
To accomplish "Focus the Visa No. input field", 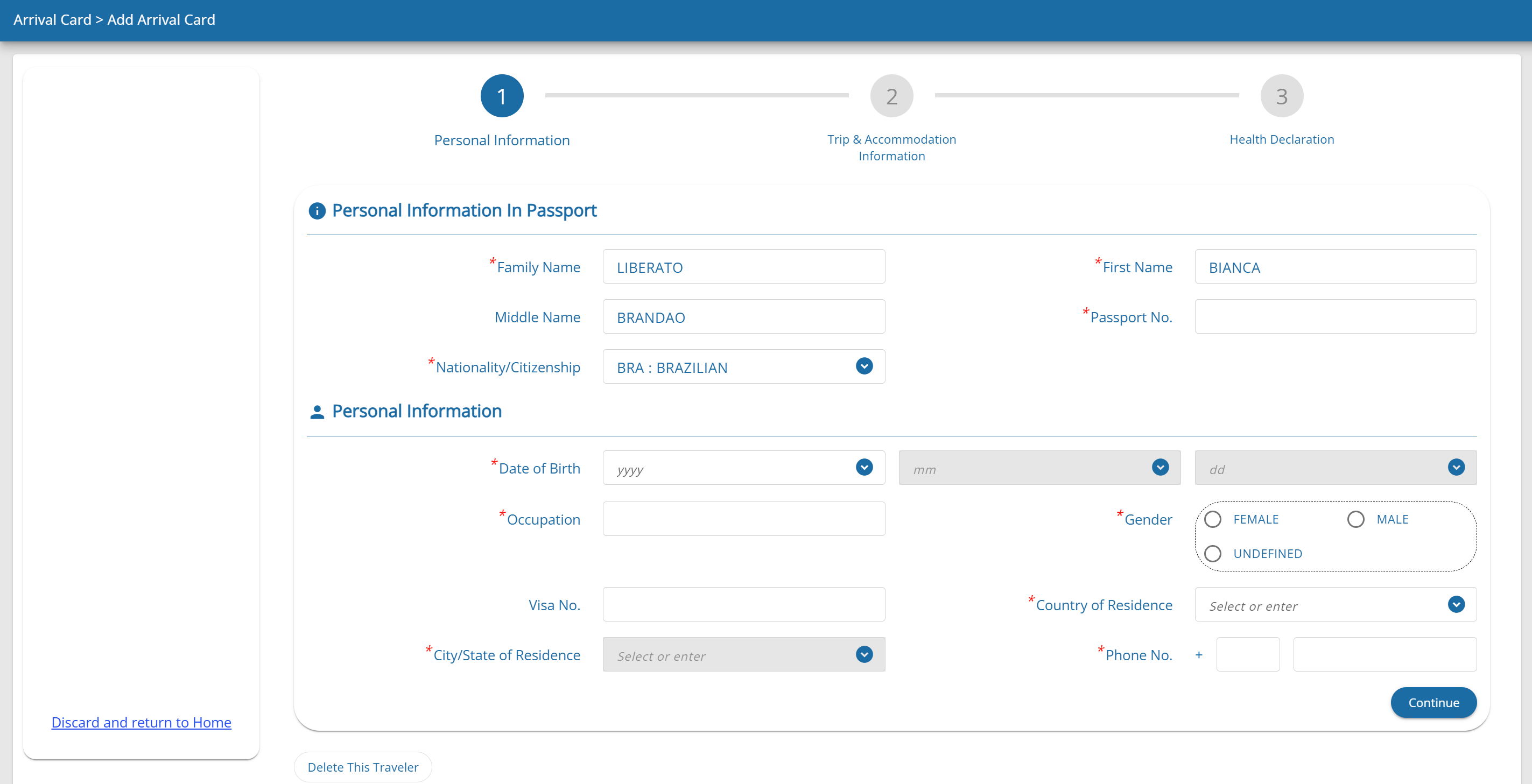I will click(743, 604).
